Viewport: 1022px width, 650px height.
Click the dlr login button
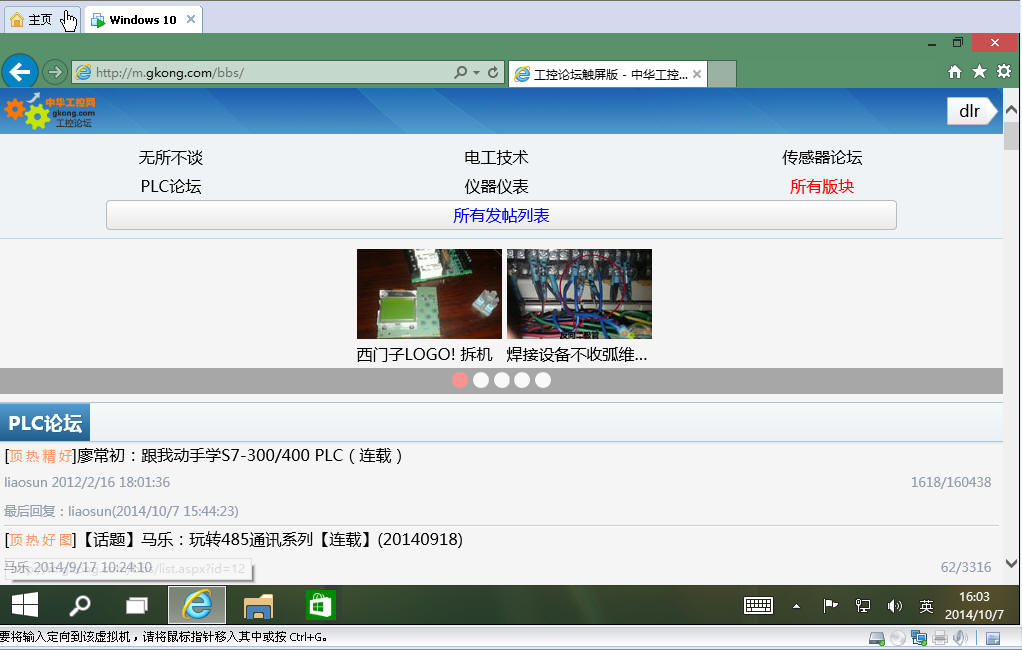point(971,111)
